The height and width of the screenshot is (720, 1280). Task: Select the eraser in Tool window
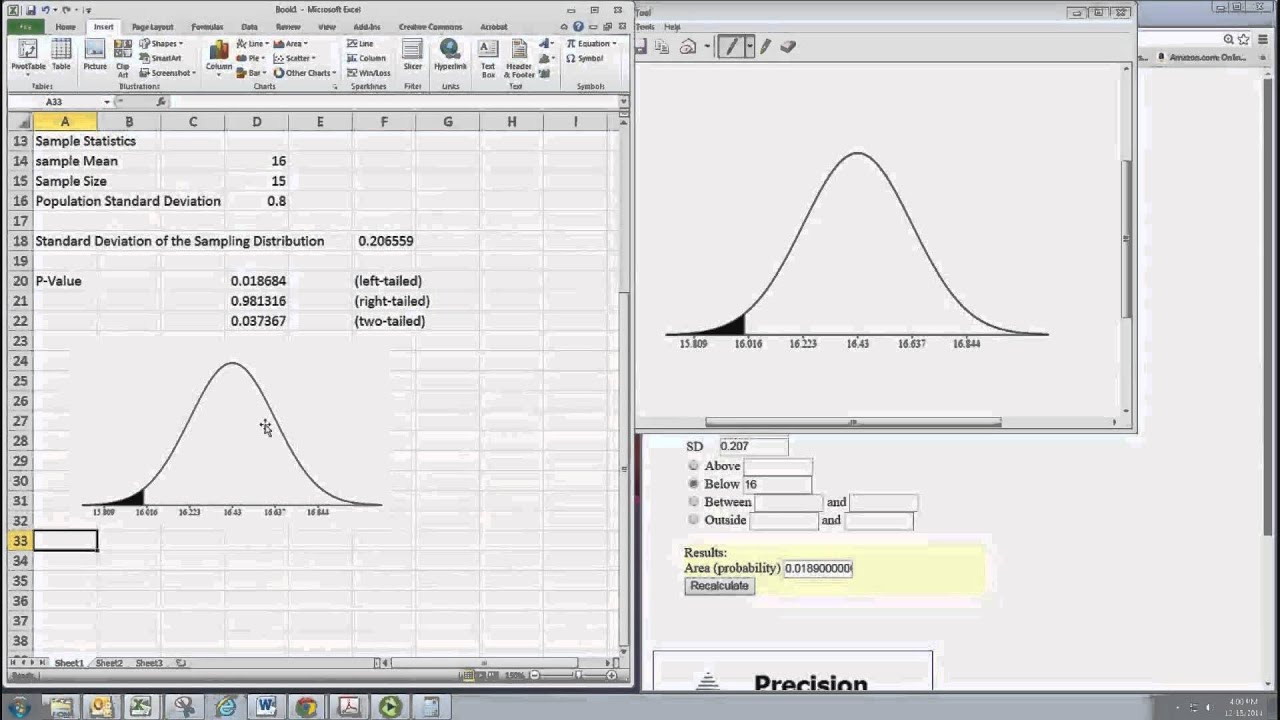pos(788,46)
